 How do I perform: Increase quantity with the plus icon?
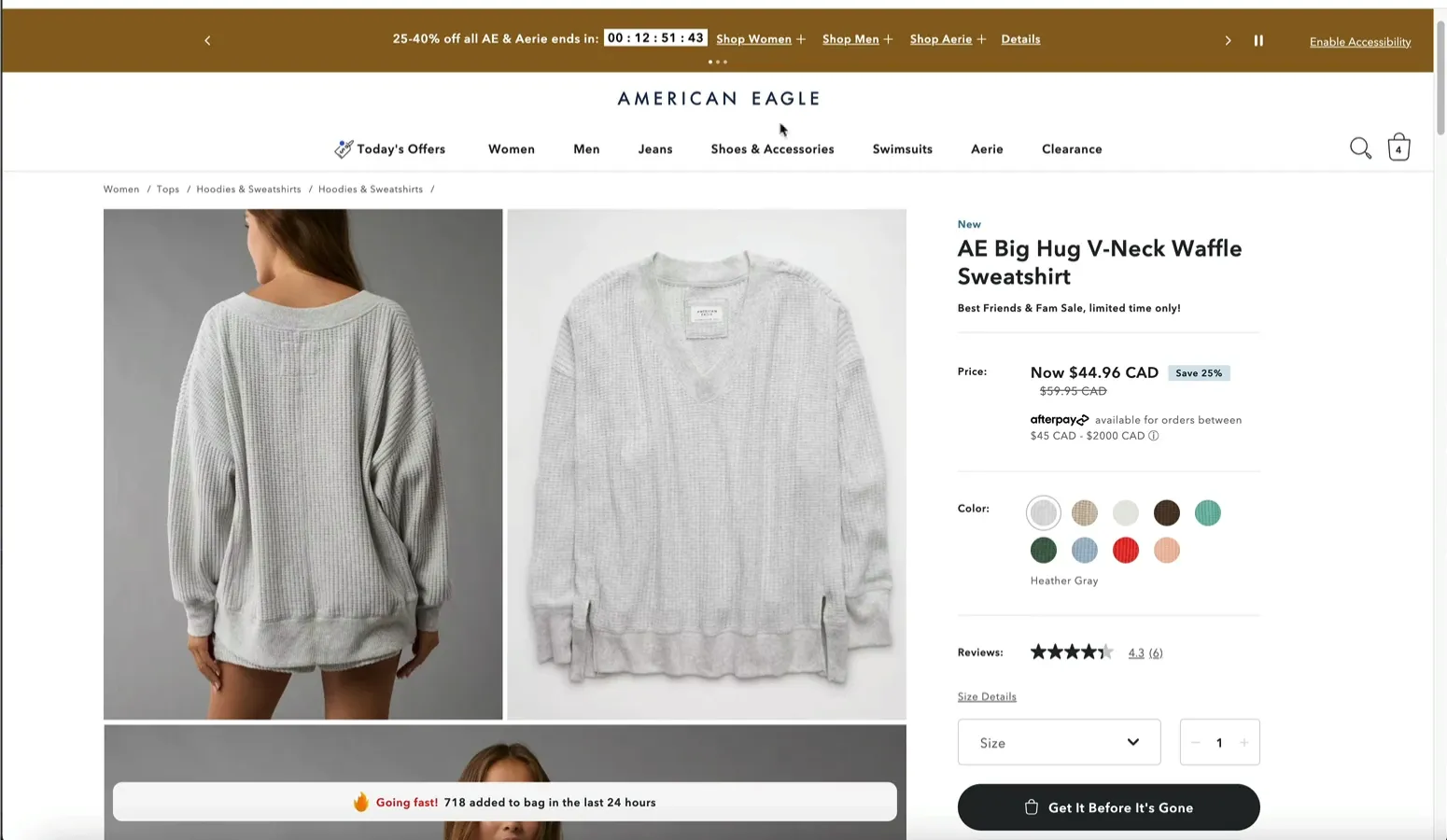click(x=1243, y=743)
